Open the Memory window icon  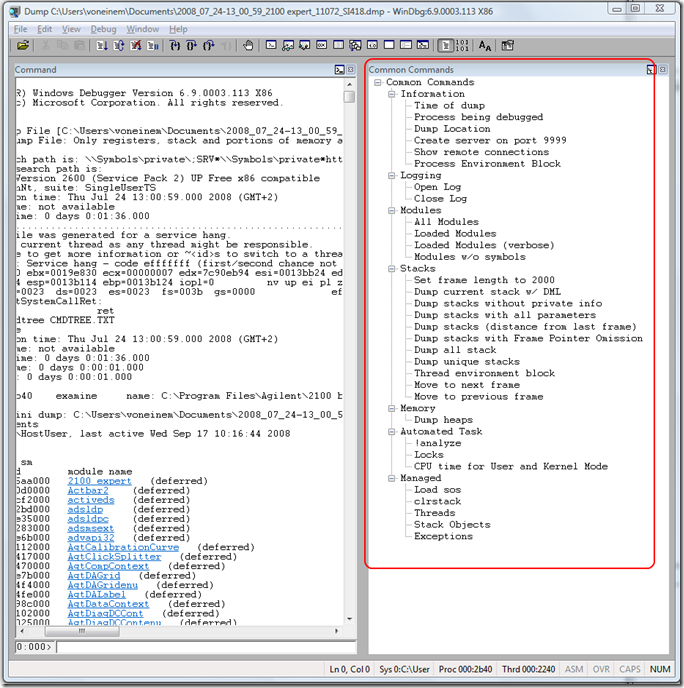pyautogui.click(x=338, y=45)
